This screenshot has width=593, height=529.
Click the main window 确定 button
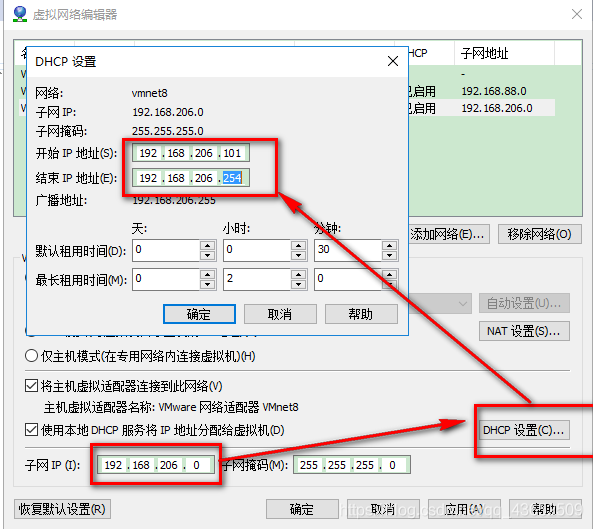pos(302,509)
